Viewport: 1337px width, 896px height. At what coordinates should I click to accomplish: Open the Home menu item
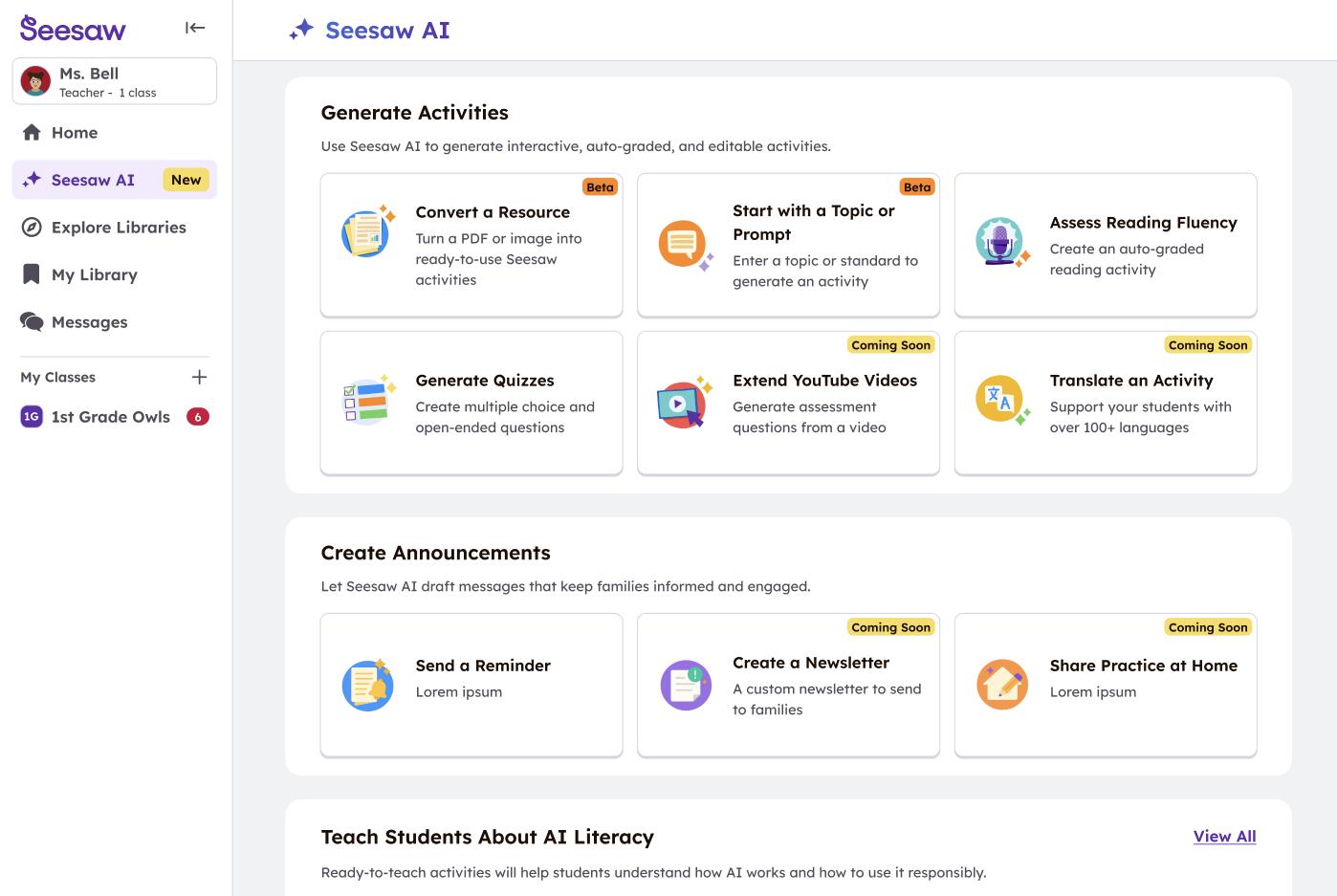(115, 132)
